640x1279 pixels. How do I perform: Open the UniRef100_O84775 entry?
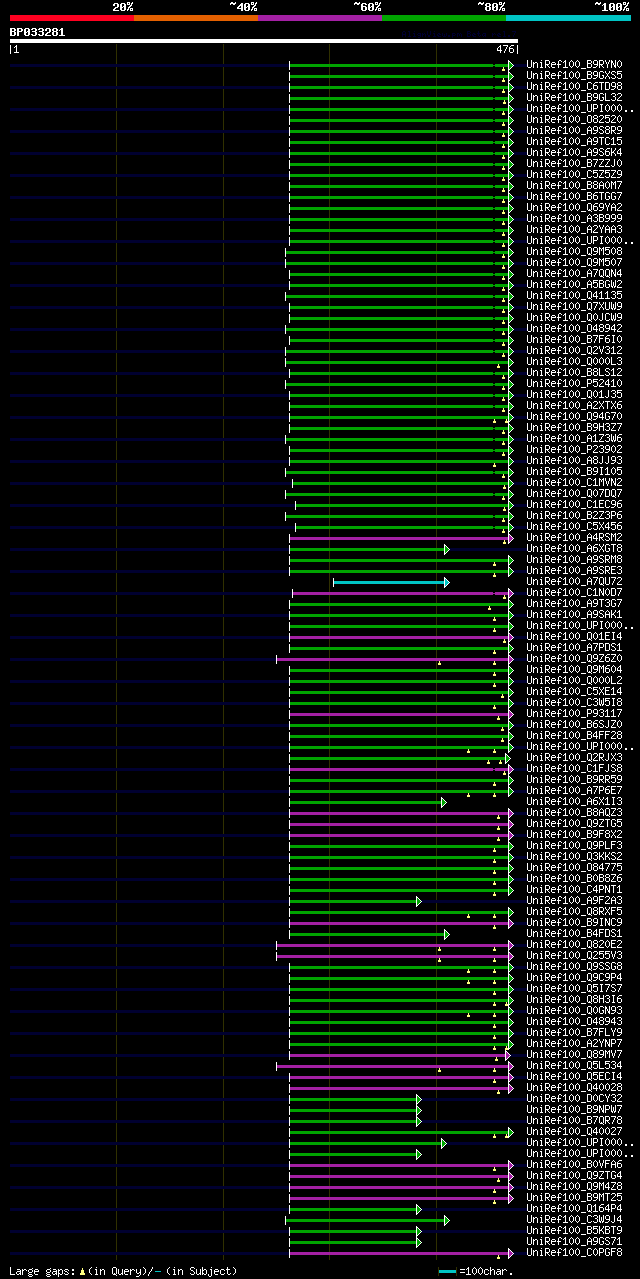coord(574,868)
